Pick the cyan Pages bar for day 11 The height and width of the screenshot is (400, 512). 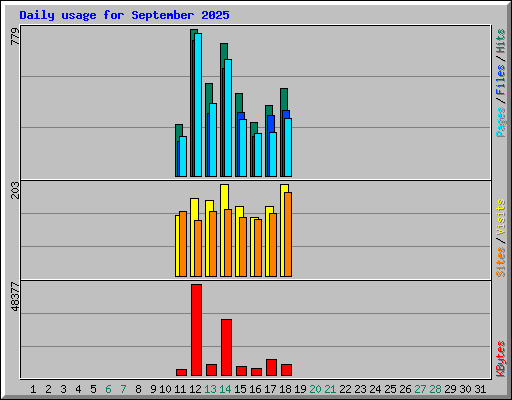(x=183, y=156)
